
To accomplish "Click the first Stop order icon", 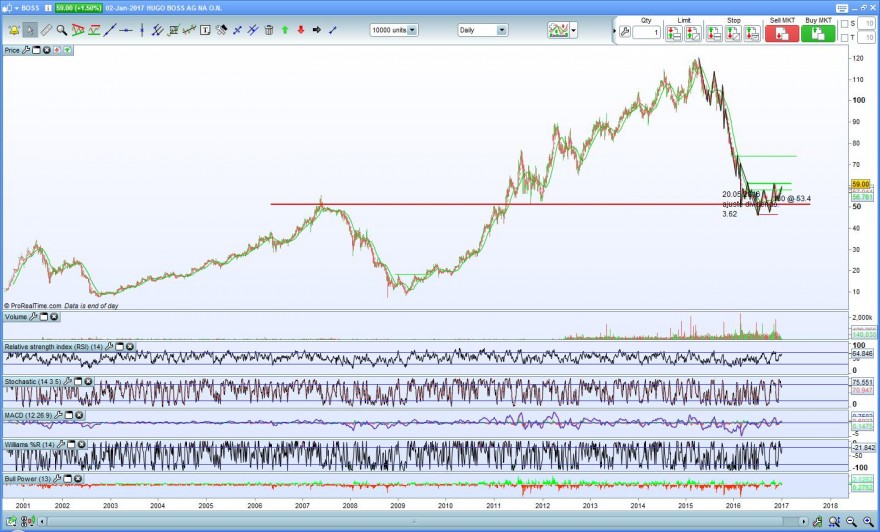I will click(x=714, y=33).
